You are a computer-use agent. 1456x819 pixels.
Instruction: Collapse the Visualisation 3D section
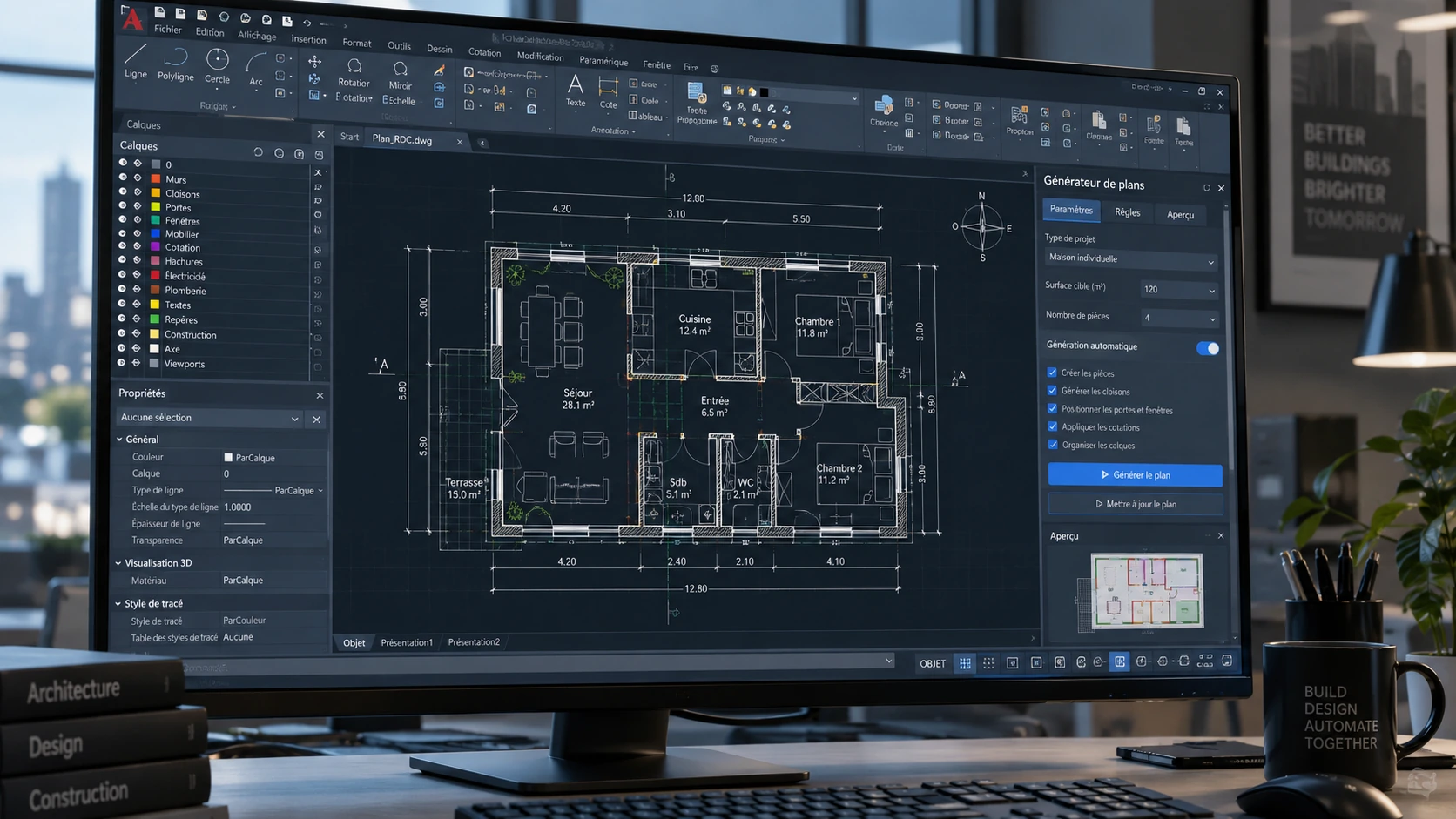click(x=118, y=563)
